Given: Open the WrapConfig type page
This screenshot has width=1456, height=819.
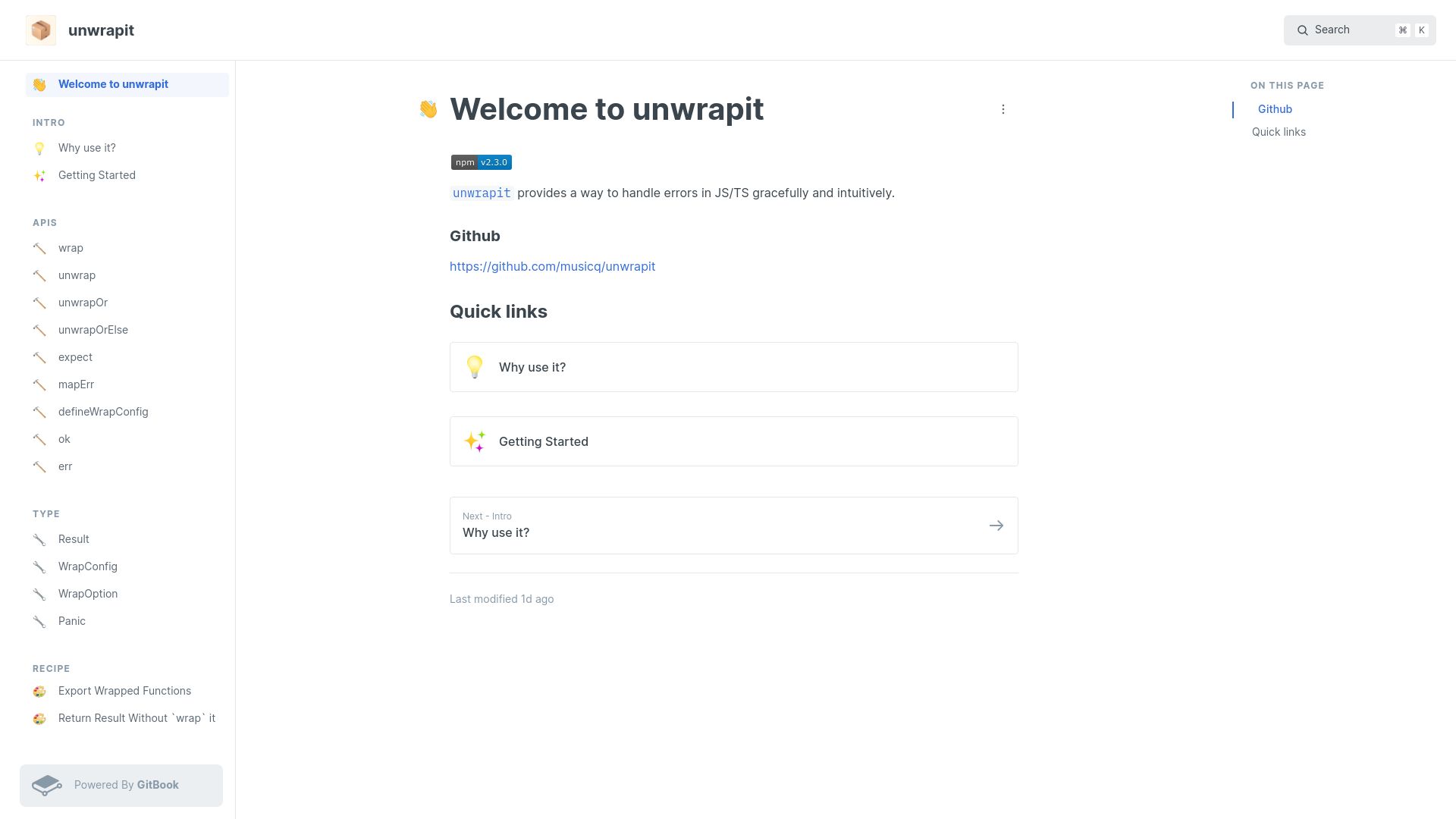Looking at the screenshot, I should click(127, 566).
